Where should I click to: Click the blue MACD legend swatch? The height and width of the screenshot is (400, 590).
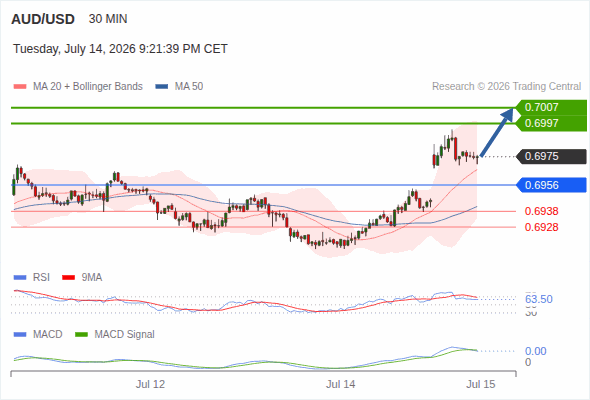point(20,335)
